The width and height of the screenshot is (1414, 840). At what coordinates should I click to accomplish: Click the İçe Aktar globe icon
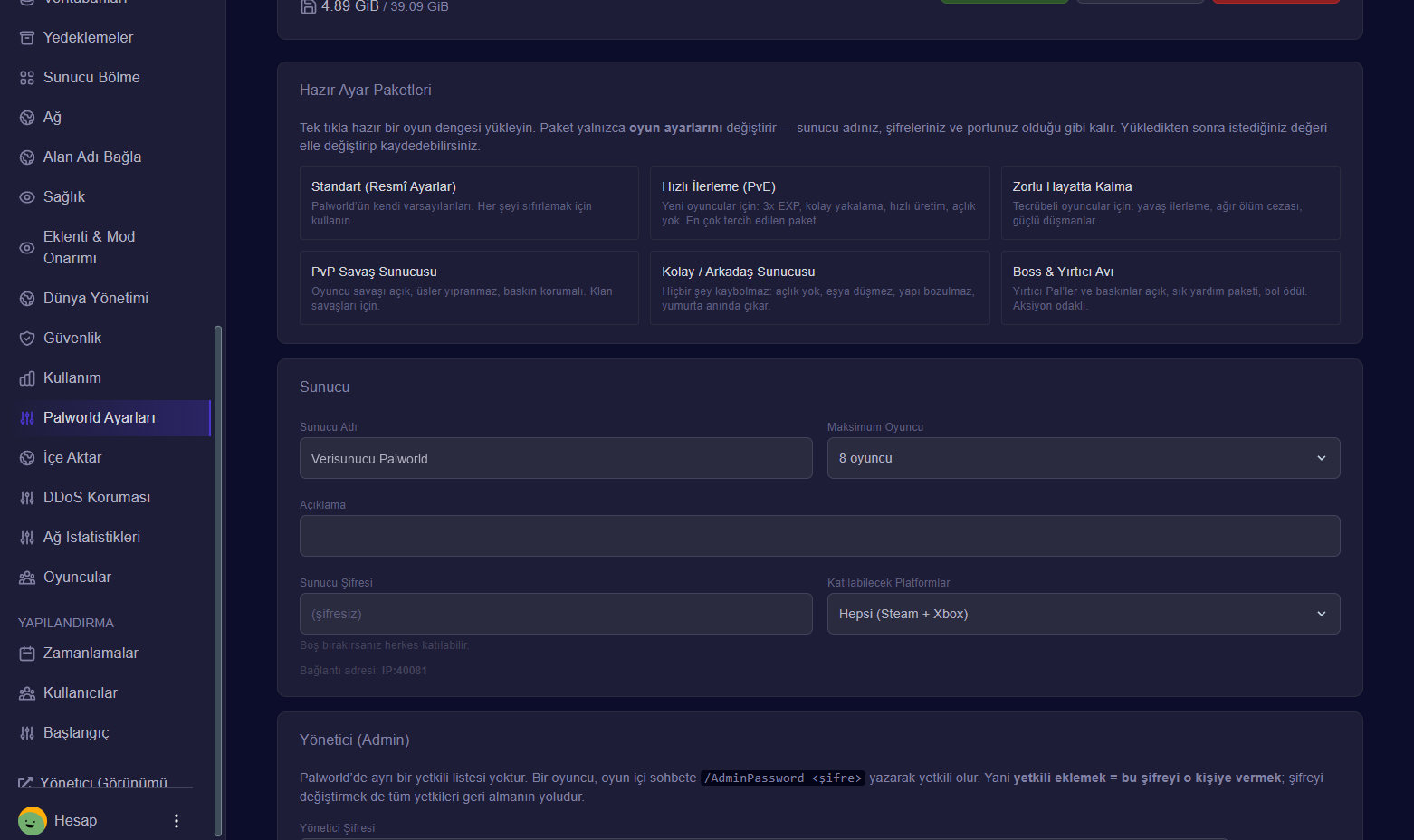point(27,458)
